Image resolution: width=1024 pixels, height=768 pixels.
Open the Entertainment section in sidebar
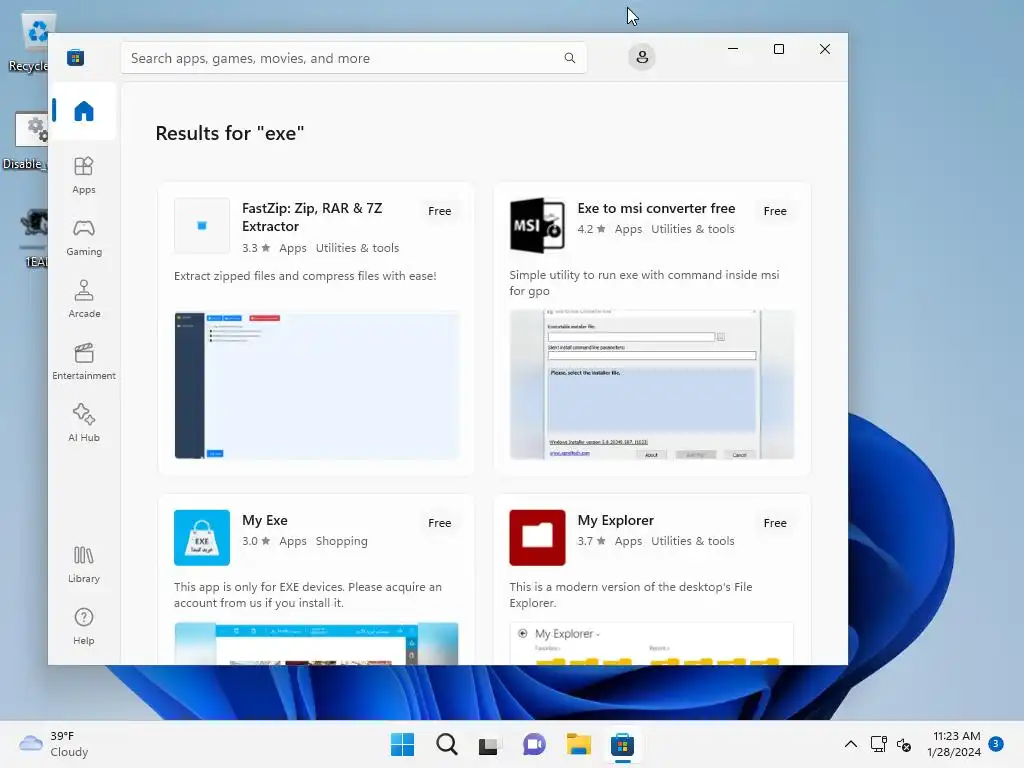point(84,361)
